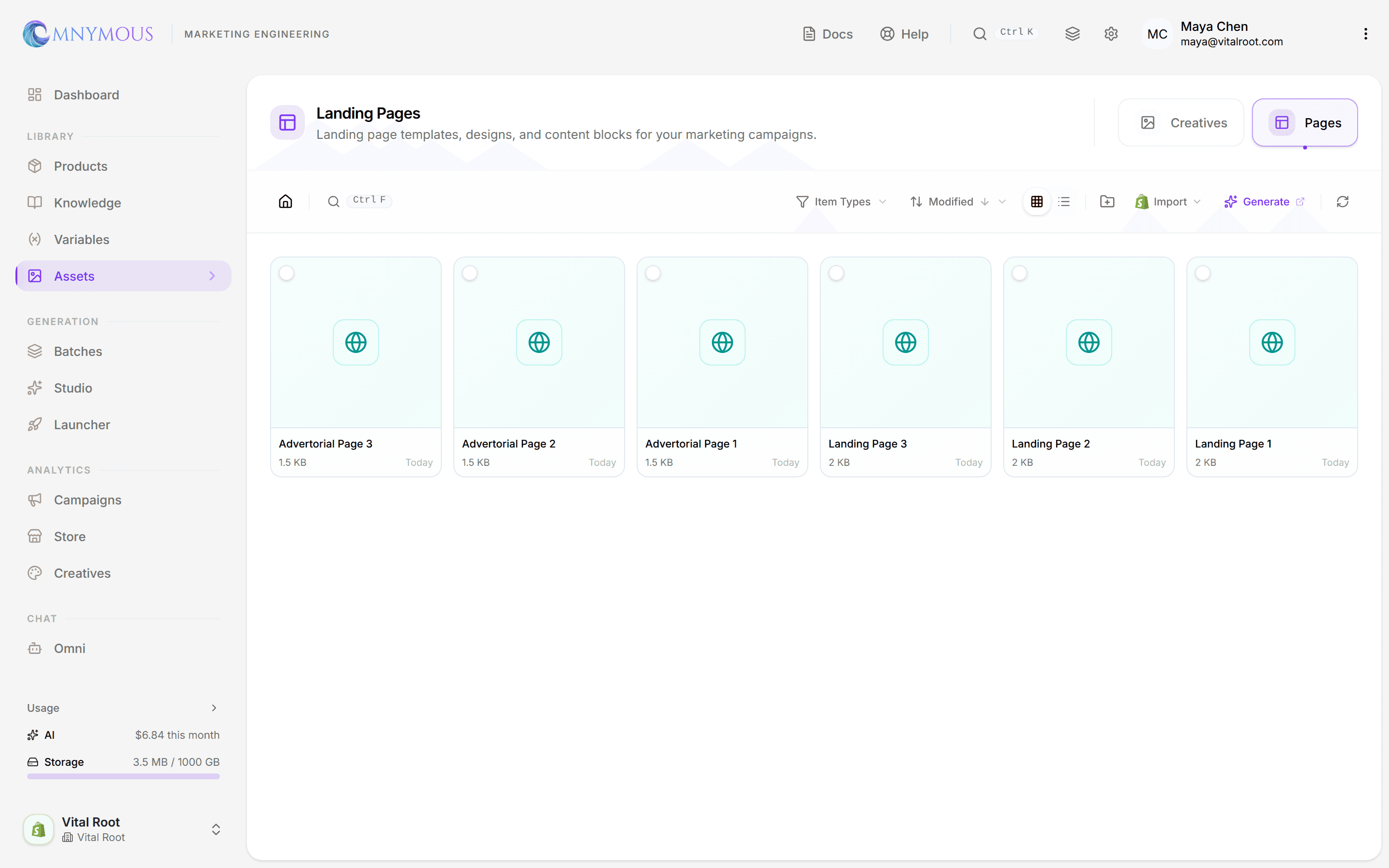Viewport: 1389px width, 868px height.
Task: Switch to list view
Action: pos(1064,202)
